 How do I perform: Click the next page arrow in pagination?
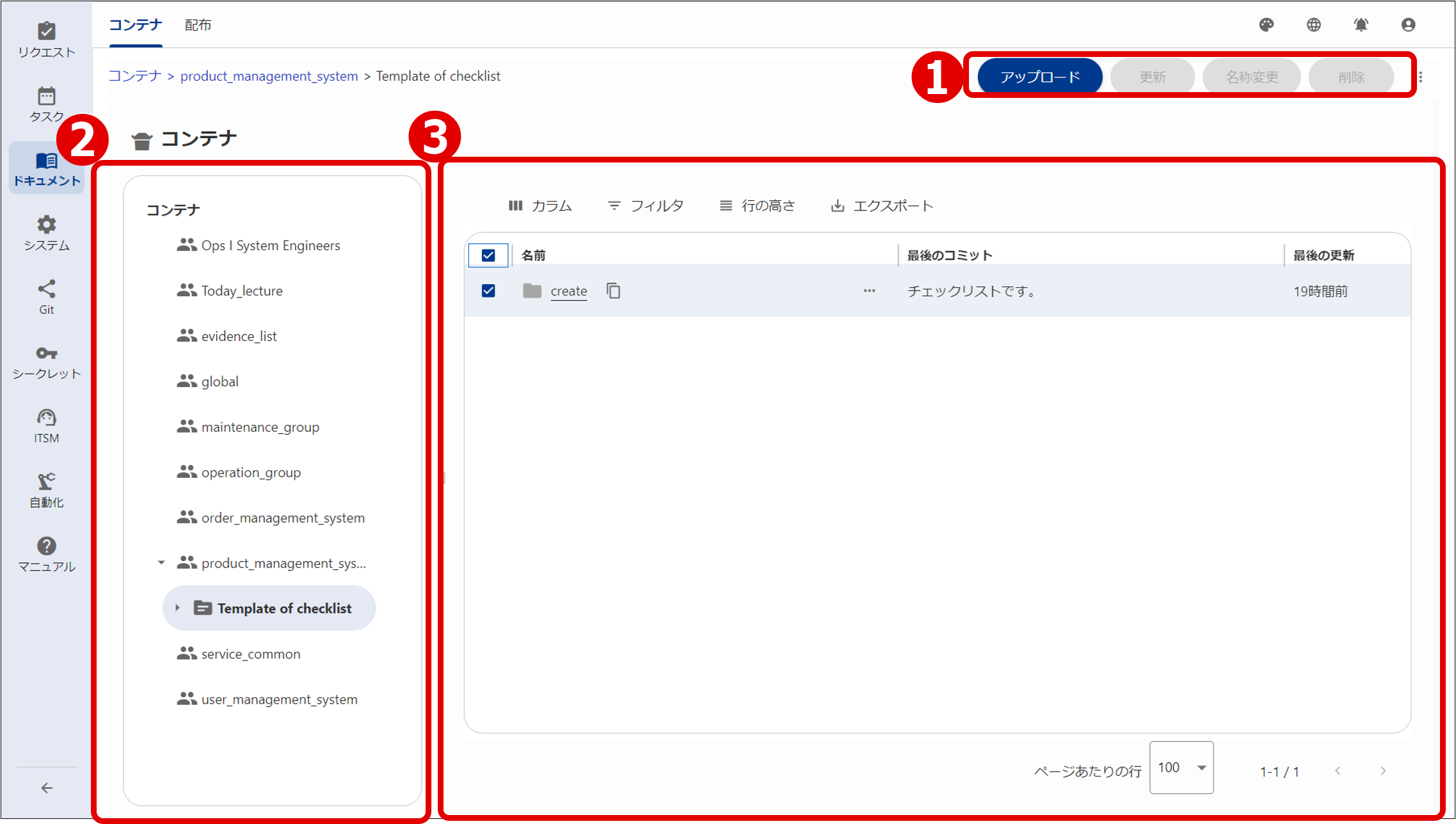(1382, 771)
